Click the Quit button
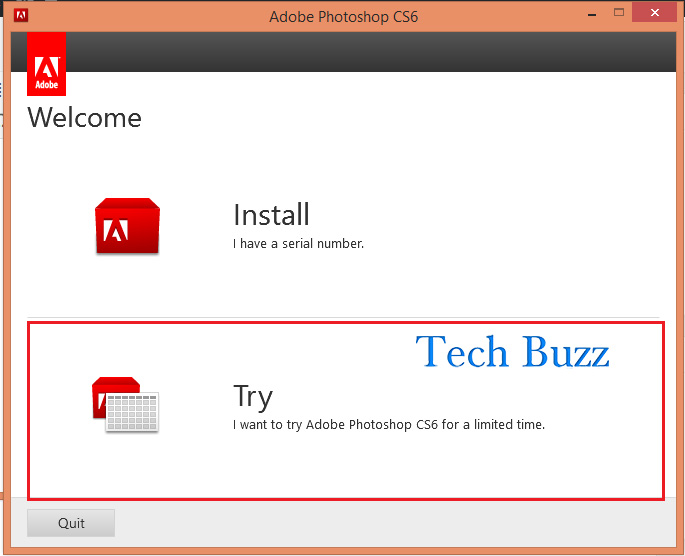The height and width of the screenshot is (556, 685). click(71, 523)
